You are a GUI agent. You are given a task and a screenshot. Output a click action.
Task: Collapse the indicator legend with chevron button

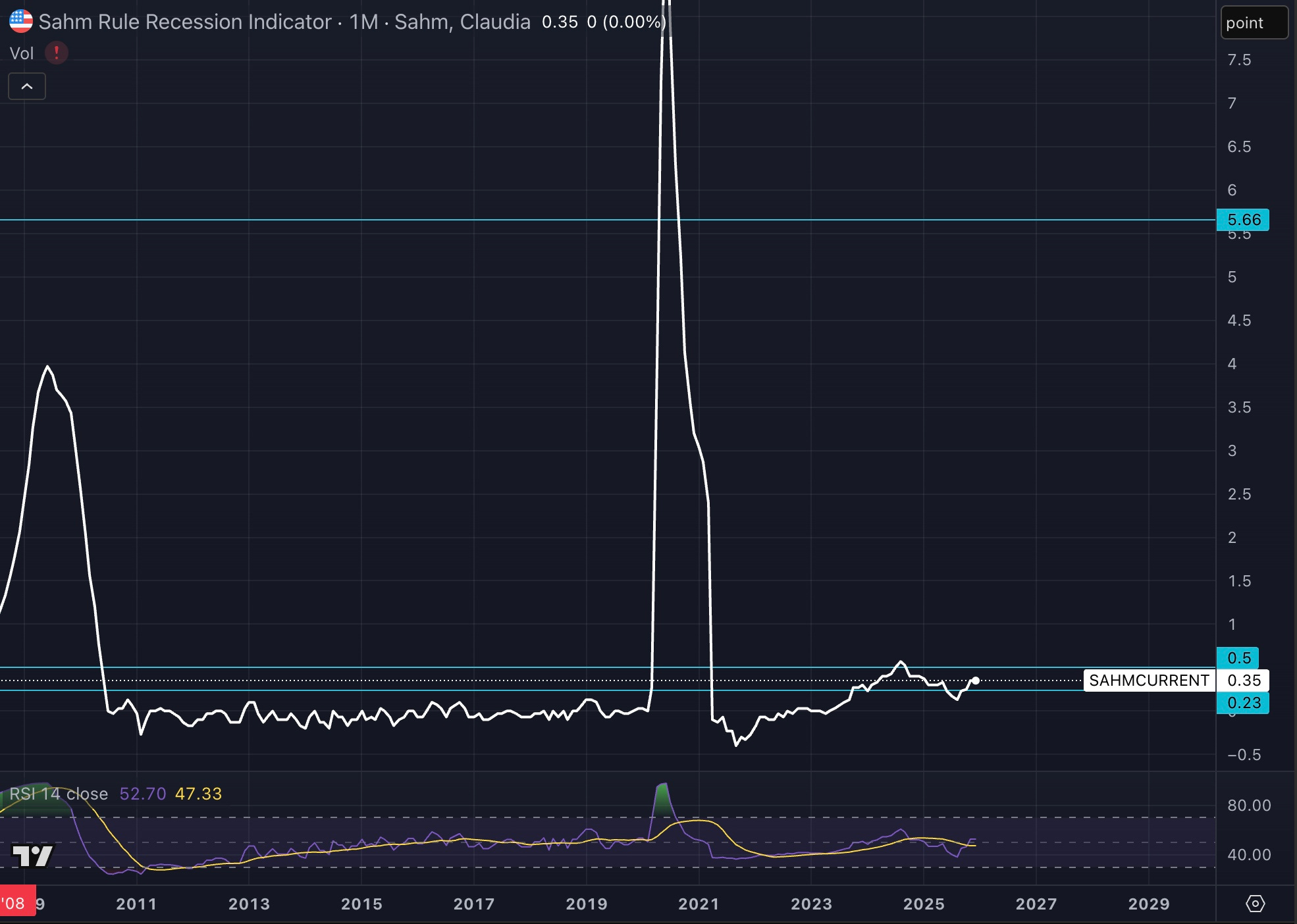click(27, 86)
